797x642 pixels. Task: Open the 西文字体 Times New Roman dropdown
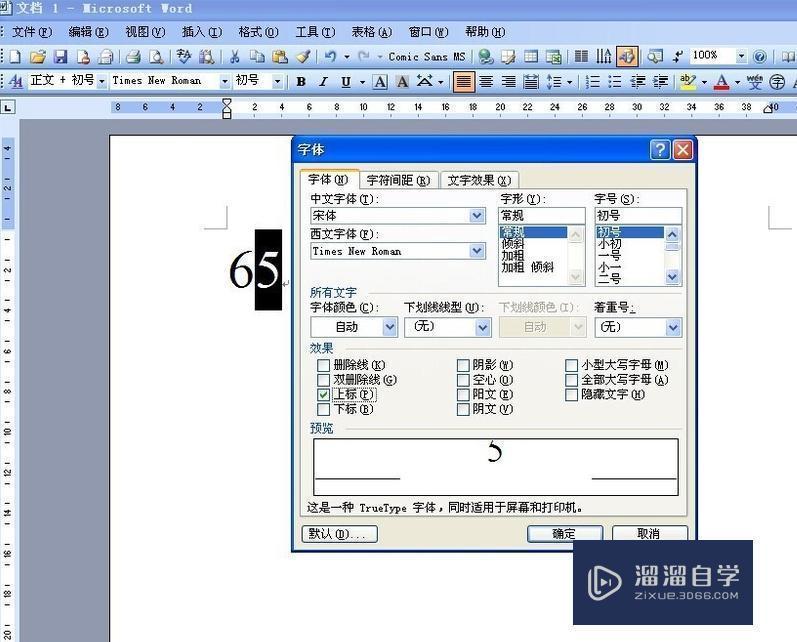click(x=477, y=251)
